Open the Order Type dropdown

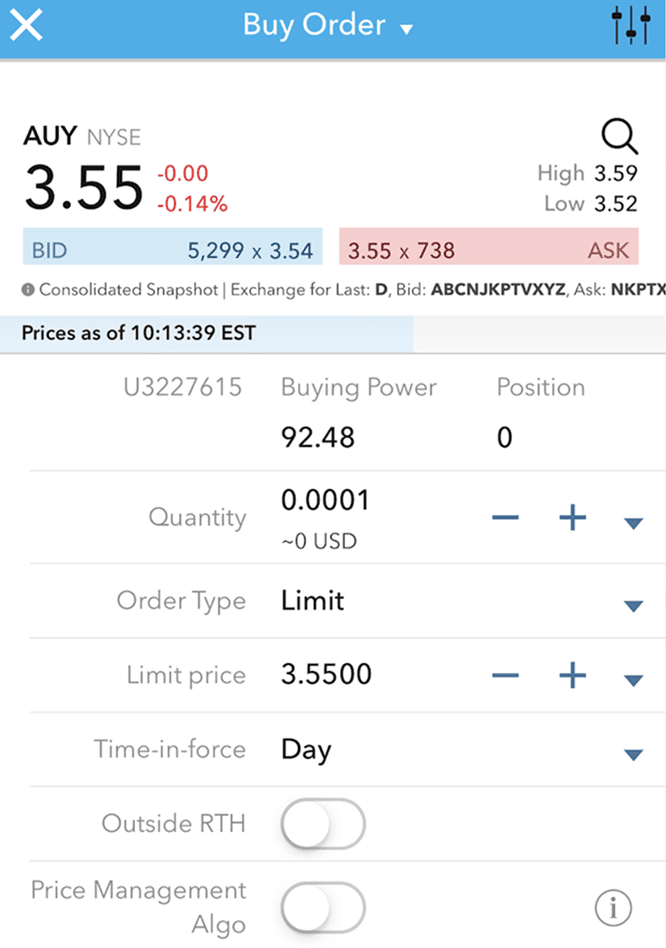(632, 605)
